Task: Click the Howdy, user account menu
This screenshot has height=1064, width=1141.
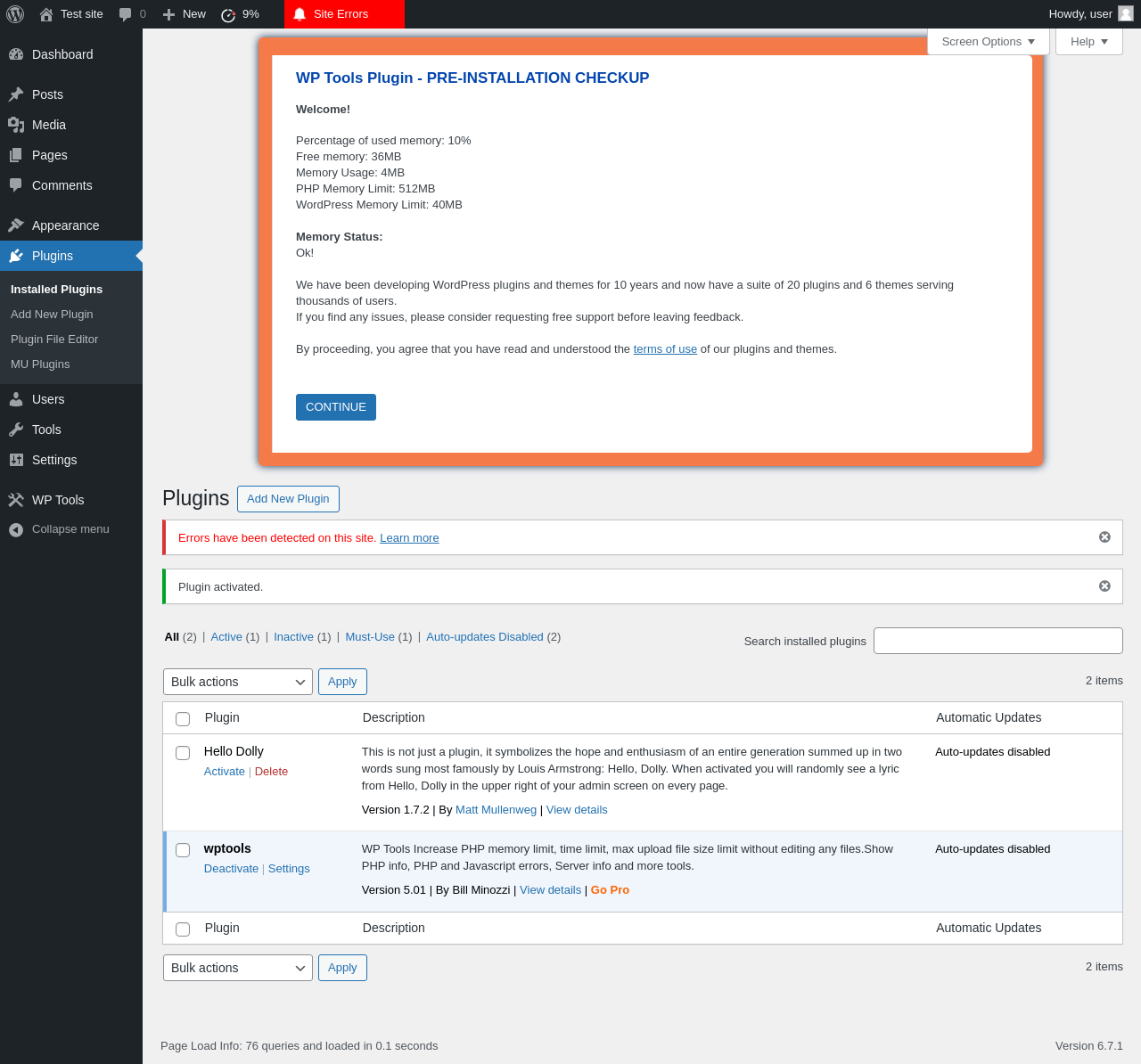Action: 1091,14
